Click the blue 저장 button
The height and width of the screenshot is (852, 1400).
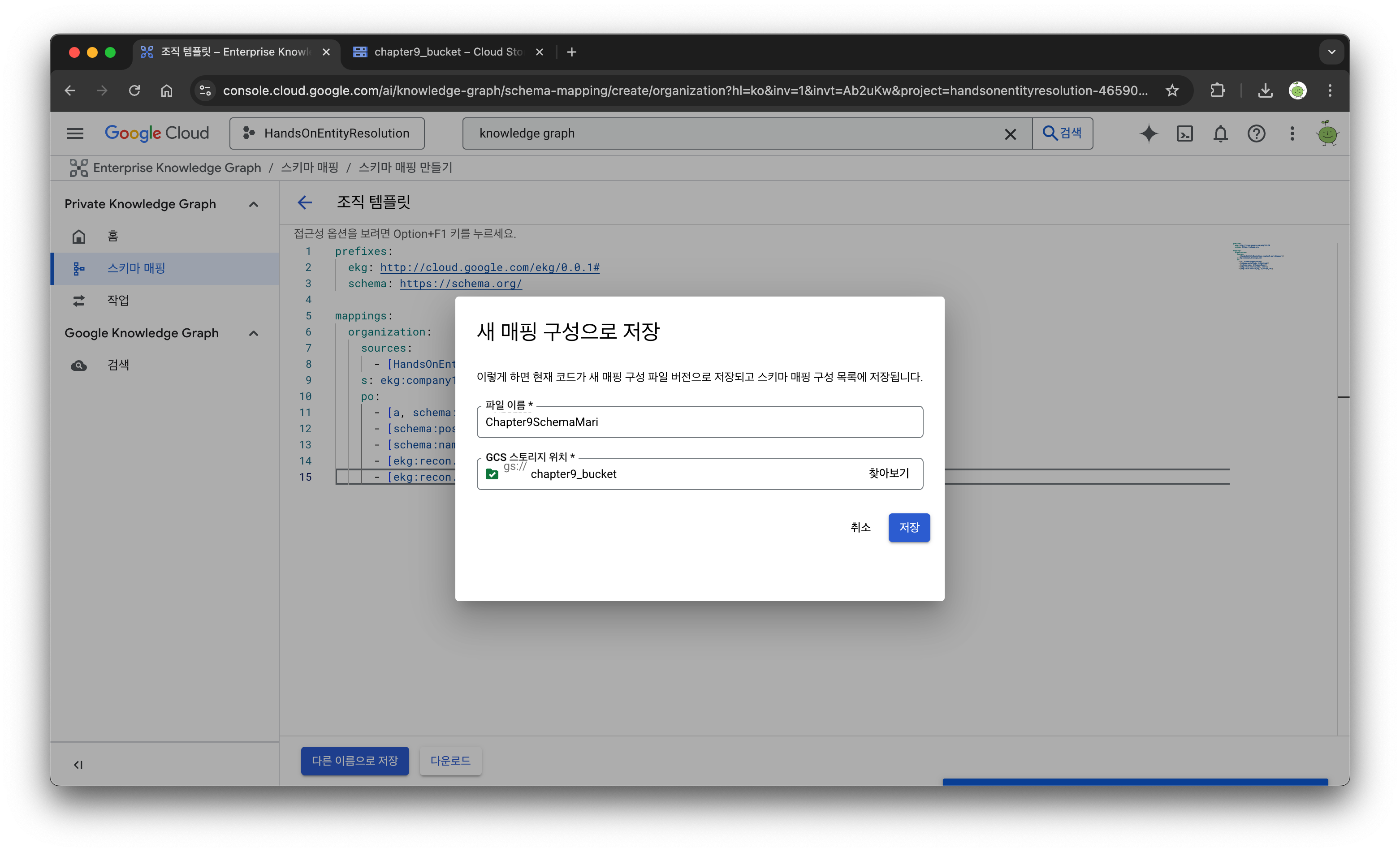pos(909,528)
